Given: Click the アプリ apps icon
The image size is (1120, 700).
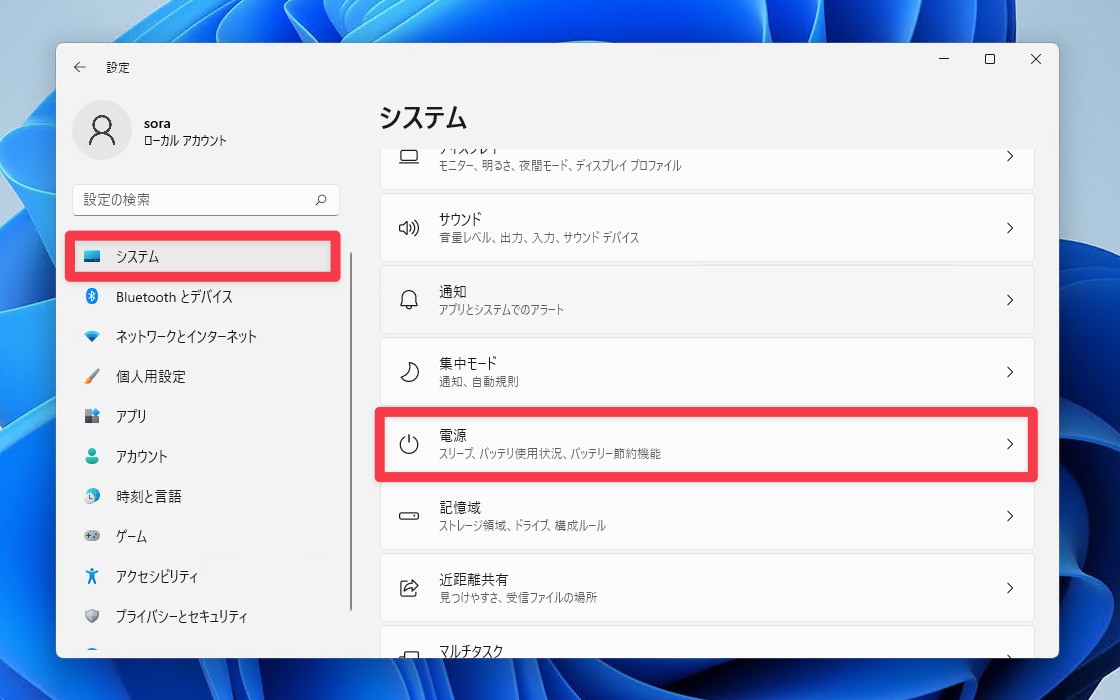Looking at the screenshot, I should (x=92, y=416).
